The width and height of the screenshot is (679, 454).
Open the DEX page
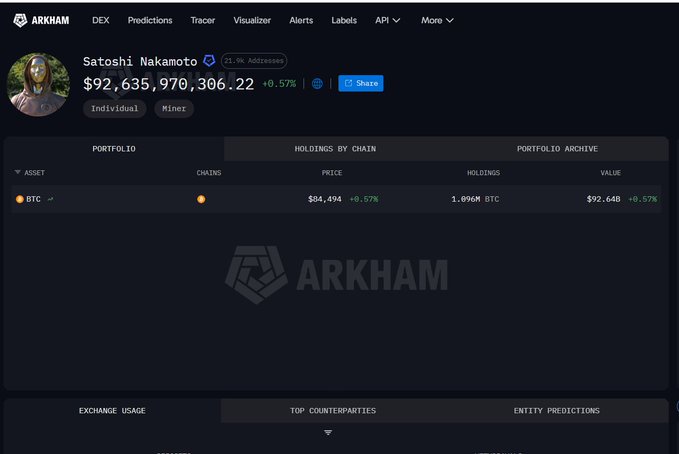click(100, 20)
